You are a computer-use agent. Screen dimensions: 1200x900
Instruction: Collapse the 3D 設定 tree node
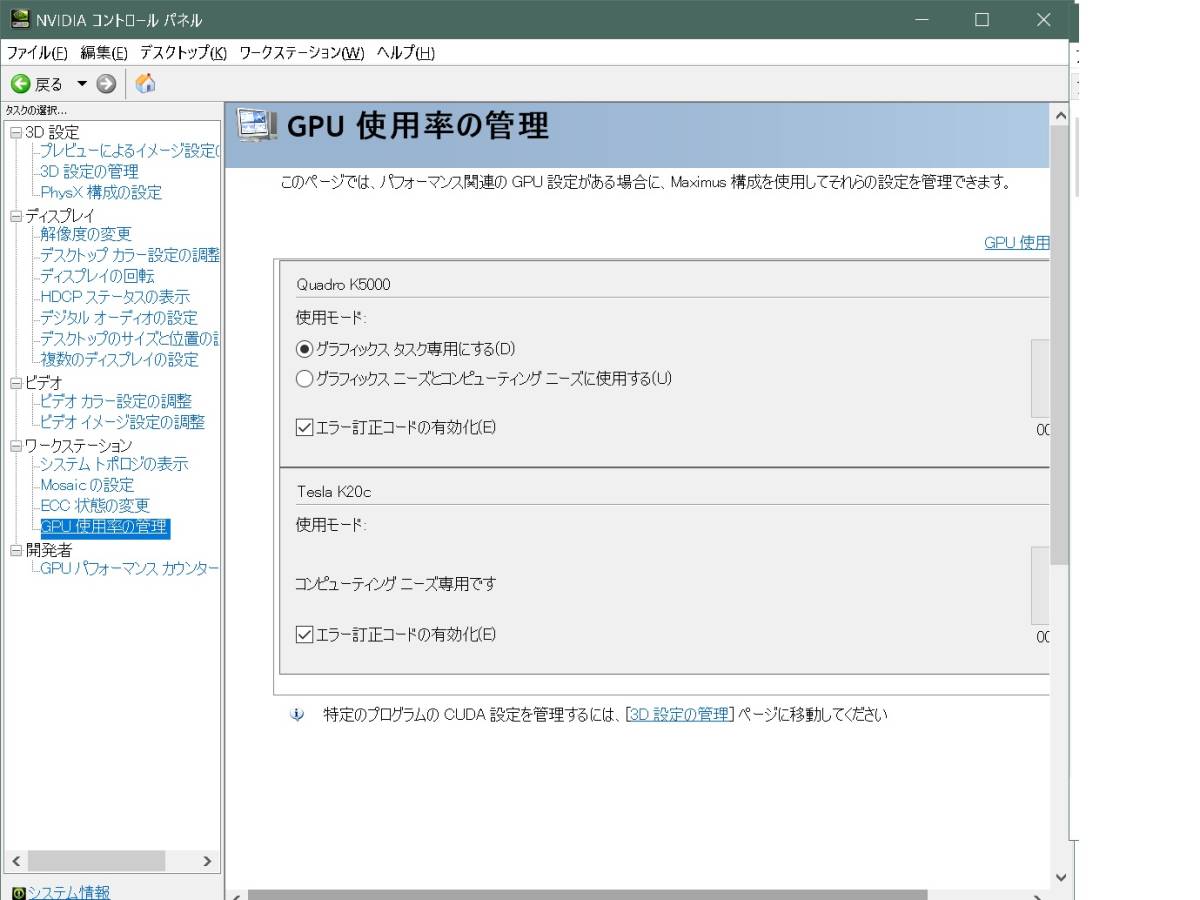click(x=15, y=132)
